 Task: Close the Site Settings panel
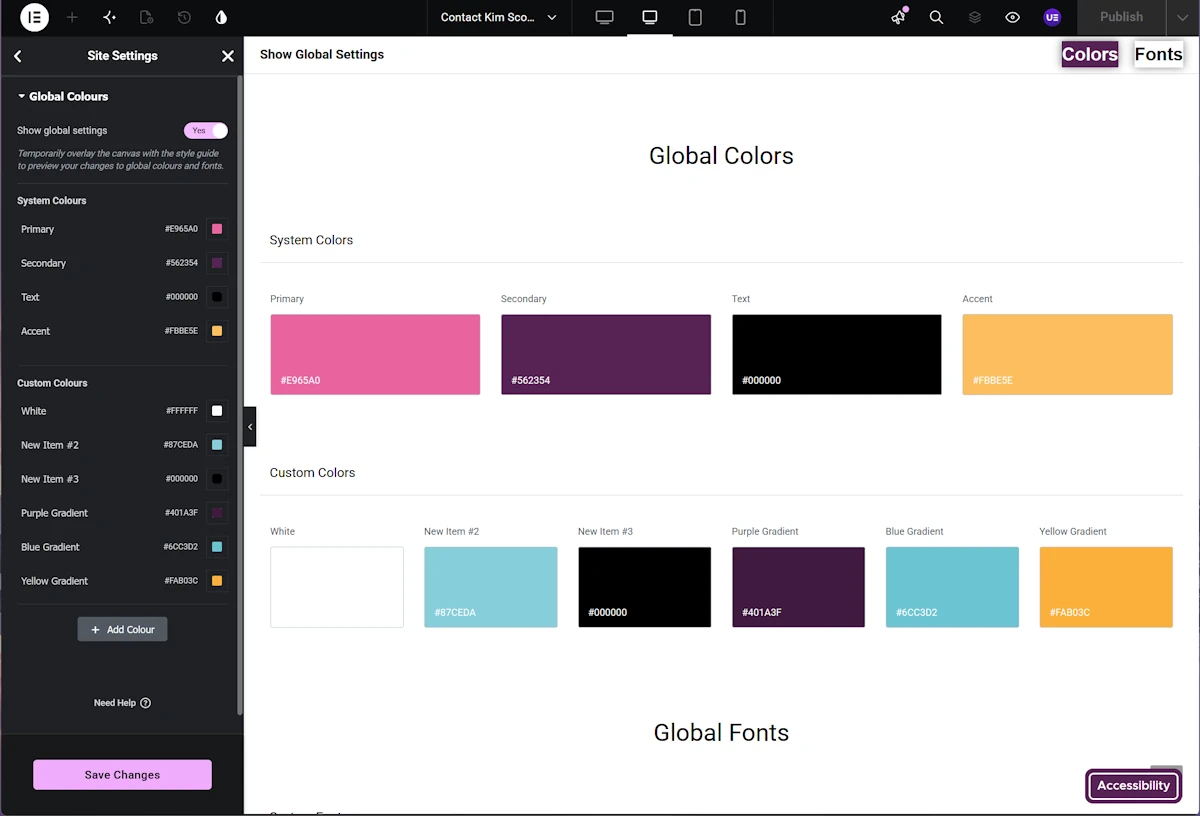tap(227, 56)
